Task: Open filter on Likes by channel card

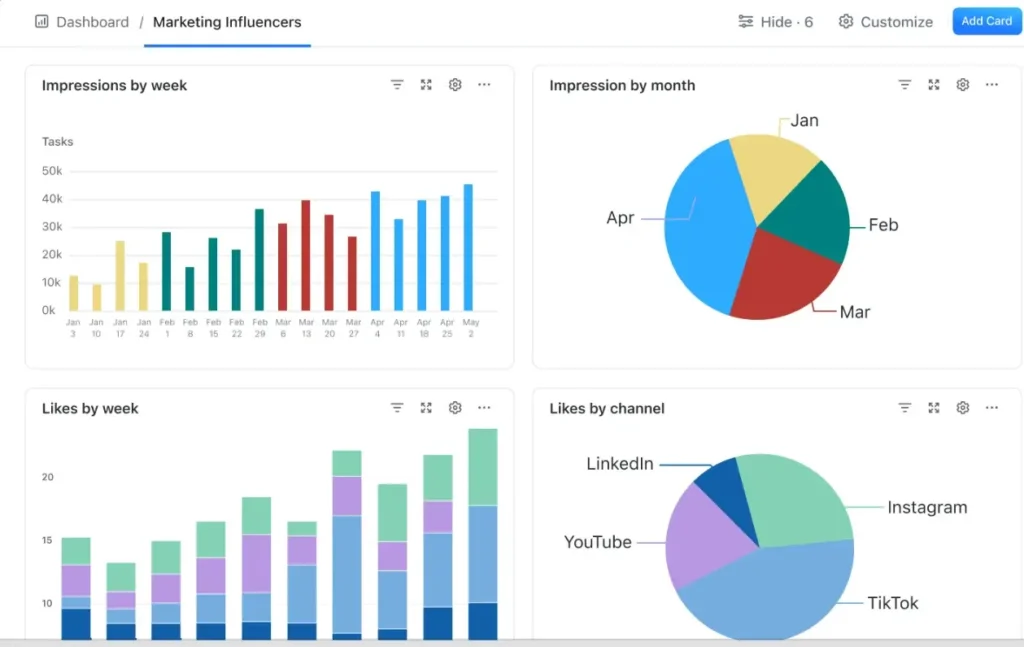Action: (x=905, y=408)
